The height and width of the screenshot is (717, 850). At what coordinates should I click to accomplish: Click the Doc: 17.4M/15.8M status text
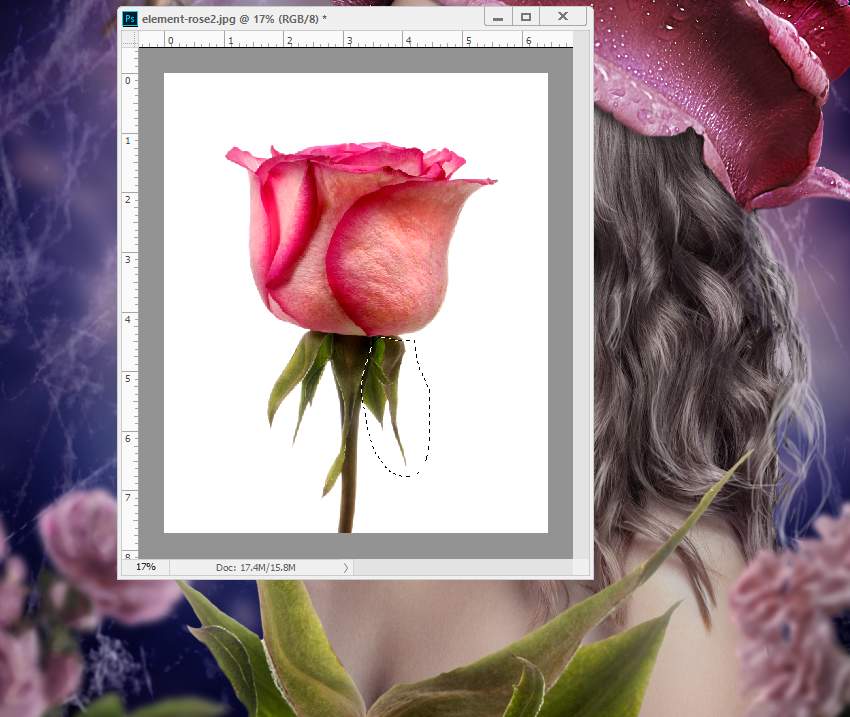click(255, 567)
